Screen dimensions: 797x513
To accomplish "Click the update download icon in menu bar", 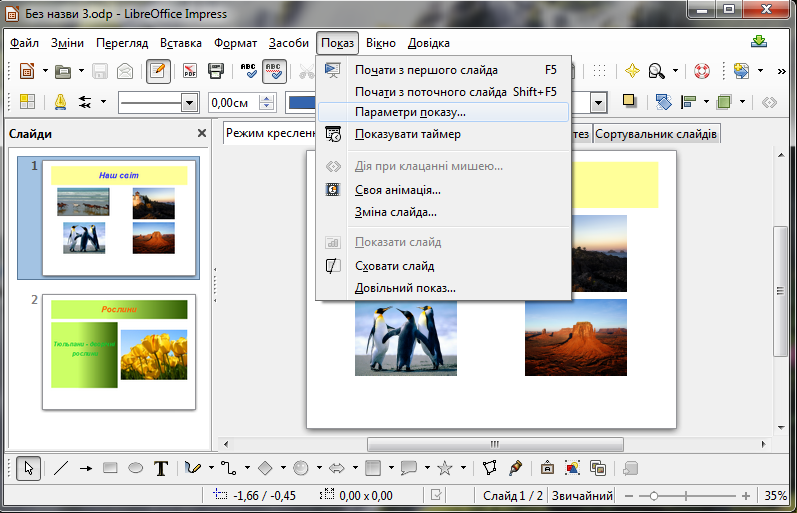I will point(759,42).
